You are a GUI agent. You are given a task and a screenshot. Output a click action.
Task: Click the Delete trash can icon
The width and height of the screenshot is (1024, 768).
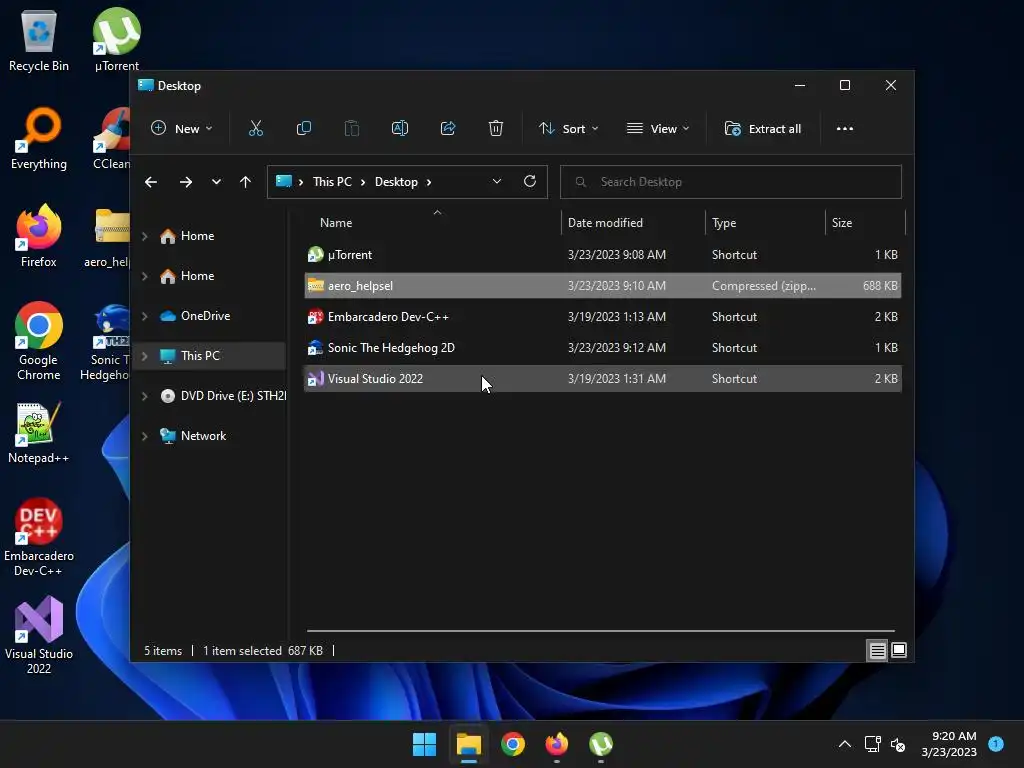[x=496, y=129]
